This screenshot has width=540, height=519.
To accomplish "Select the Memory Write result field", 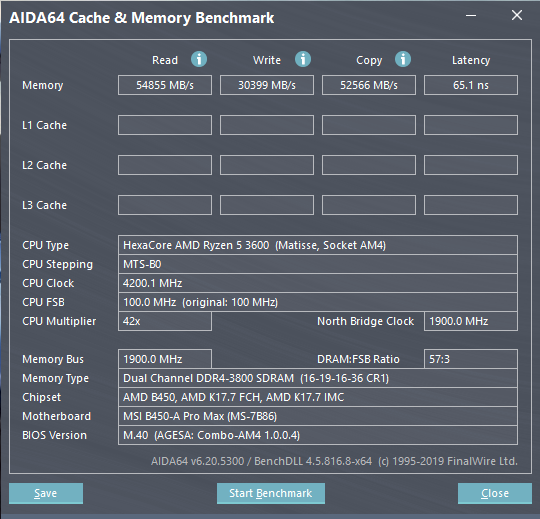I will tap(267, 85).
